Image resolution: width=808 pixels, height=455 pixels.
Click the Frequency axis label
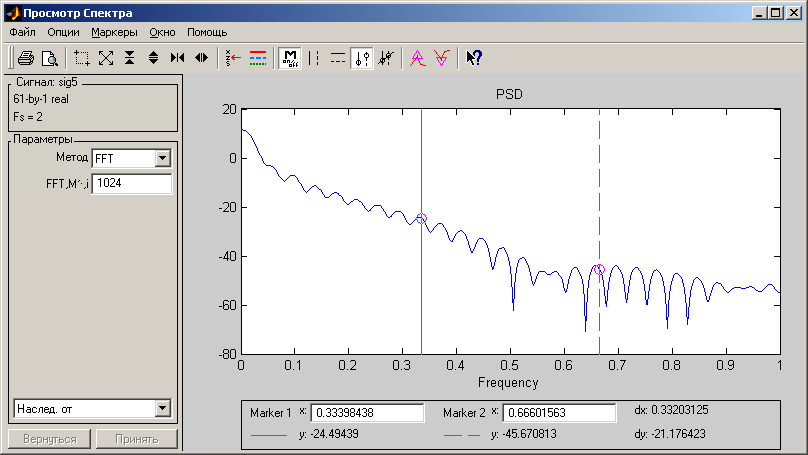[508, 382]
